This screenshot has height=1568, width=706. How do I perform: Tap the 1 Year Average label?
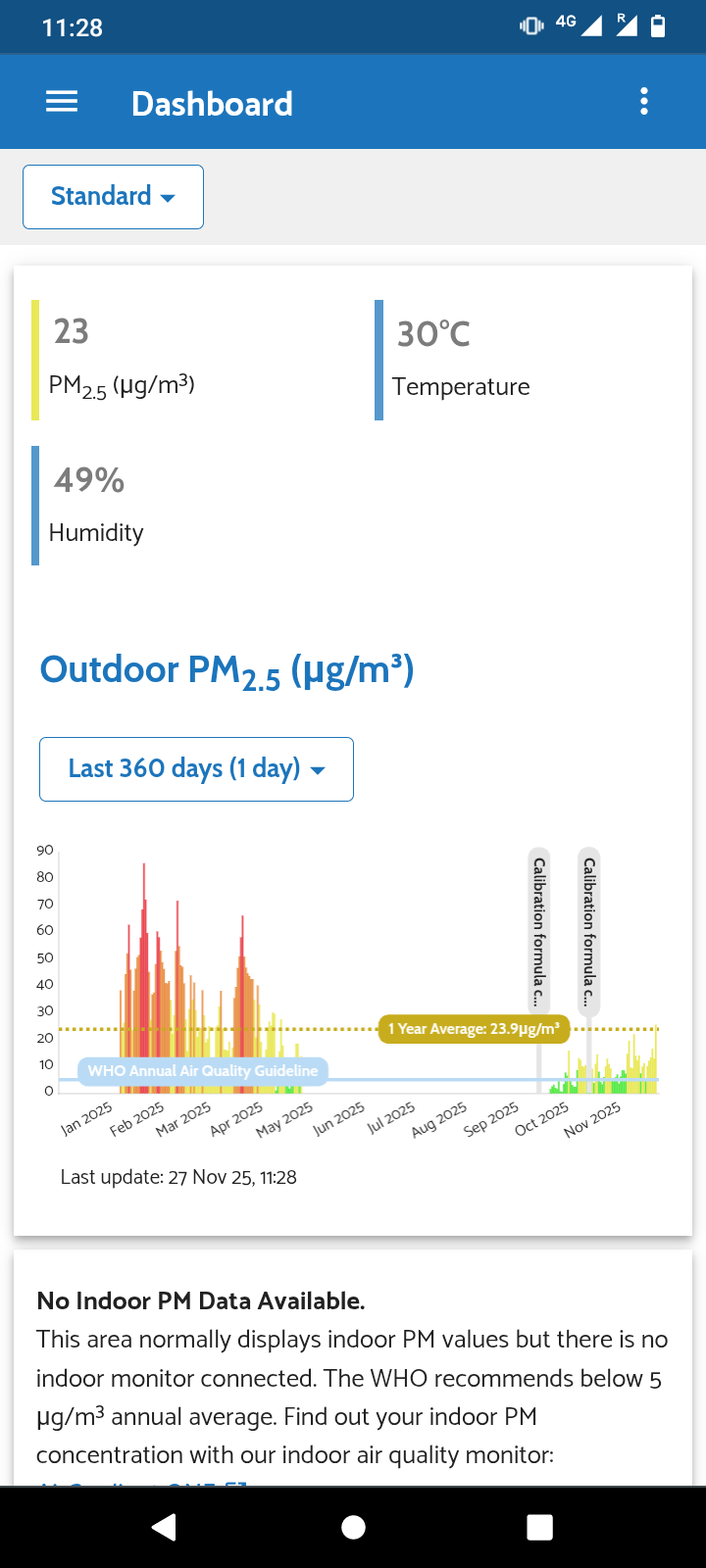[x=474, y=1029]
